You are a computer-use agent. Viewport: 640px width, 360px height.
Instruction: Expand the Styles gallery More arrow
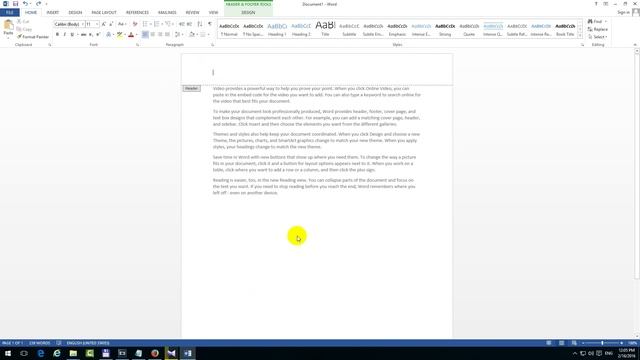point(580,36)
